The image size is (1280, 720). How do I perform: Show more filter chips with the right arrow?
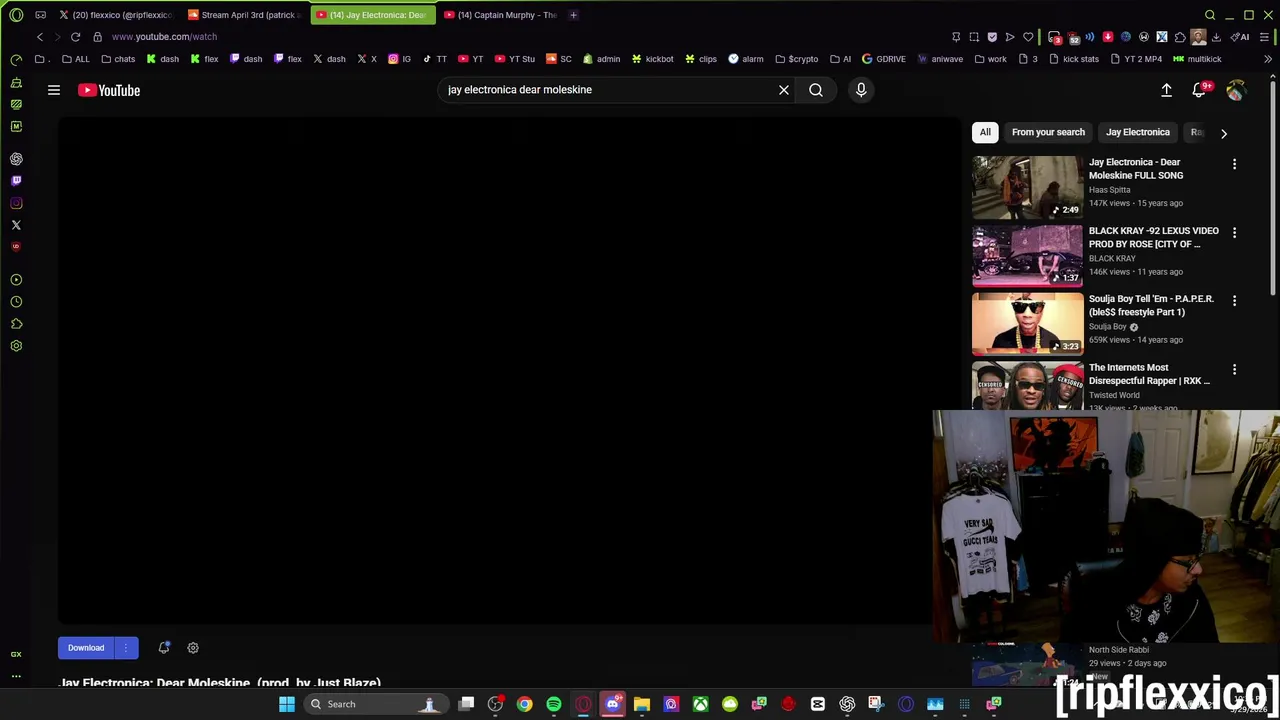pyautogui.click(x=1223, y=133)
